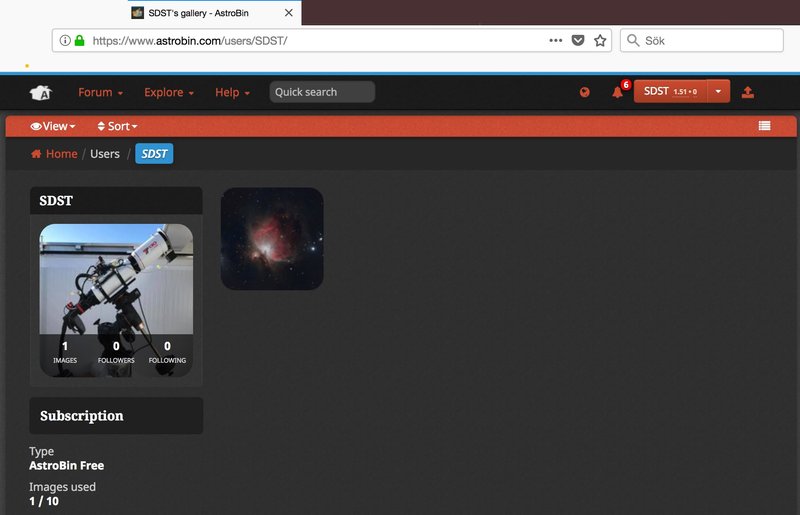Open the language globe icon
Viewport: 800px width, 515px height.
tap(585, 92)
